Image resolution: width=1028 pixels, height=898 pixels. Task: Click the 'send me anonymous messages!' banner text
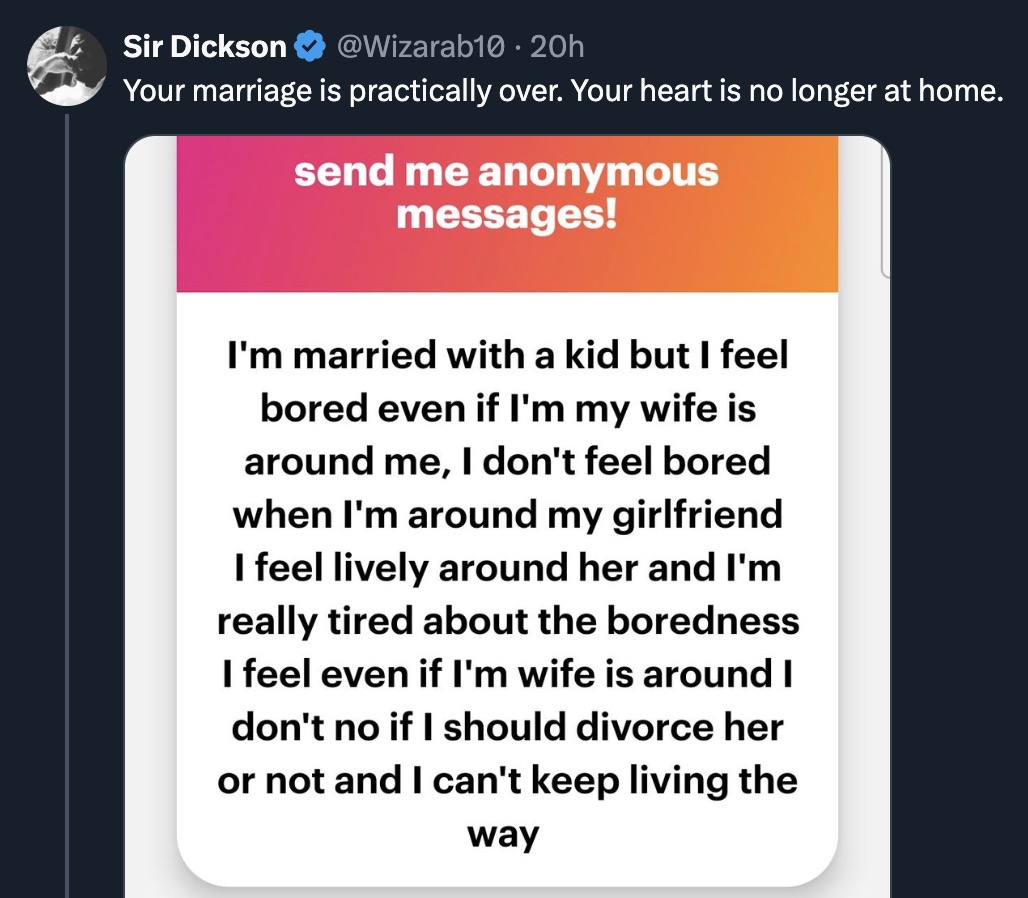[x=506, y=192]
